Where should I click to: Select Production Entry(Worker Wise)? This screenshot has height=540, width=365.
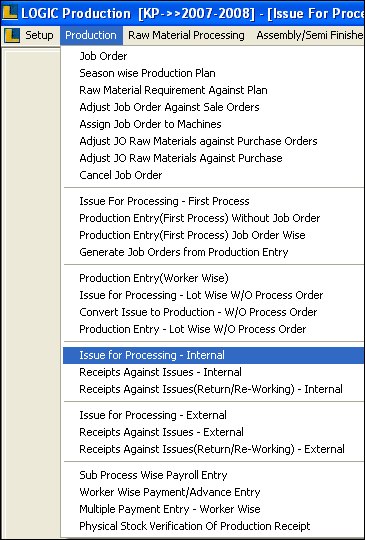pyautogui.click(x=154, y=278)
